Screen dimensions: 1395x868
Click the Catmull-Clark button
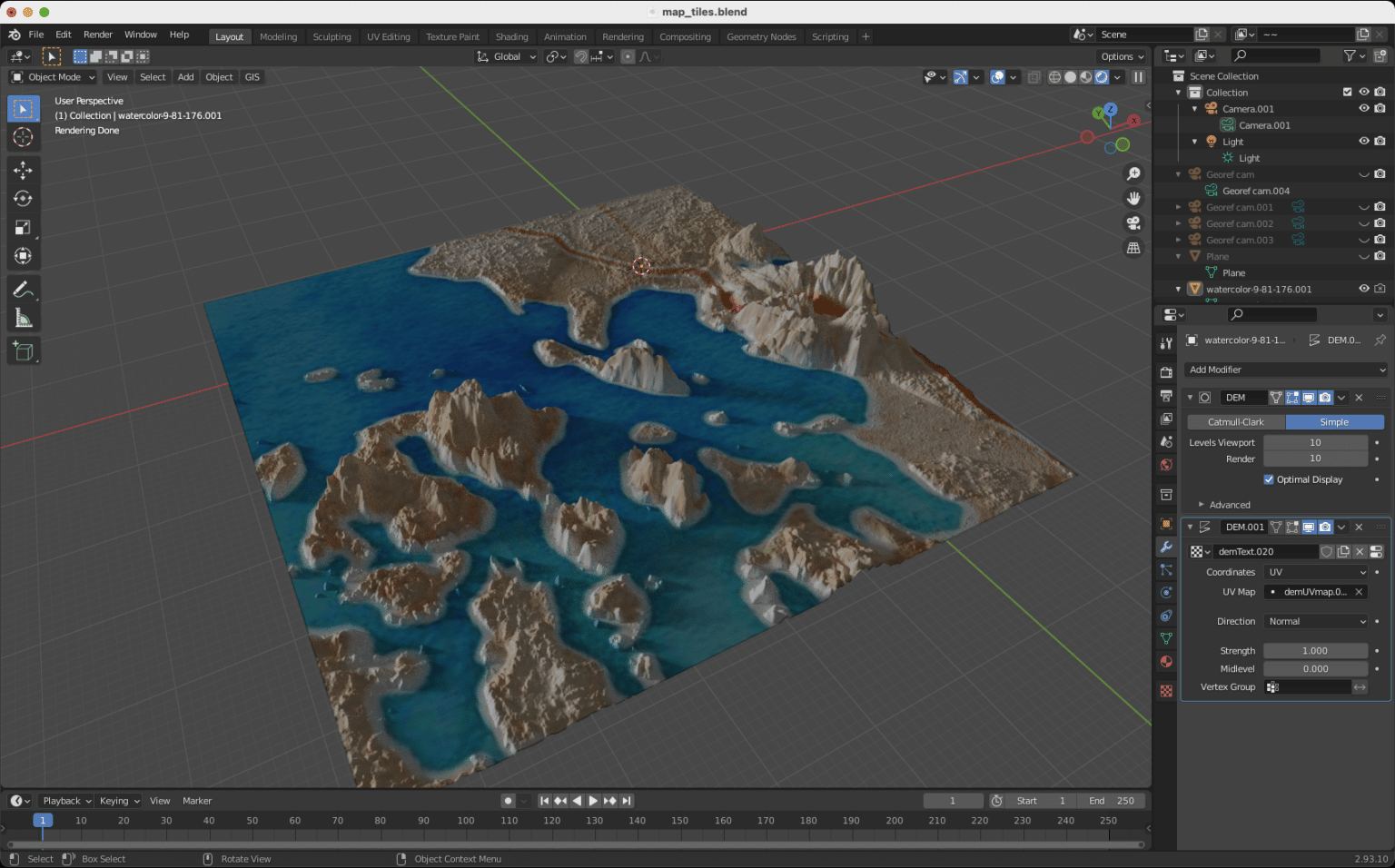click(x=1235, y=421)
